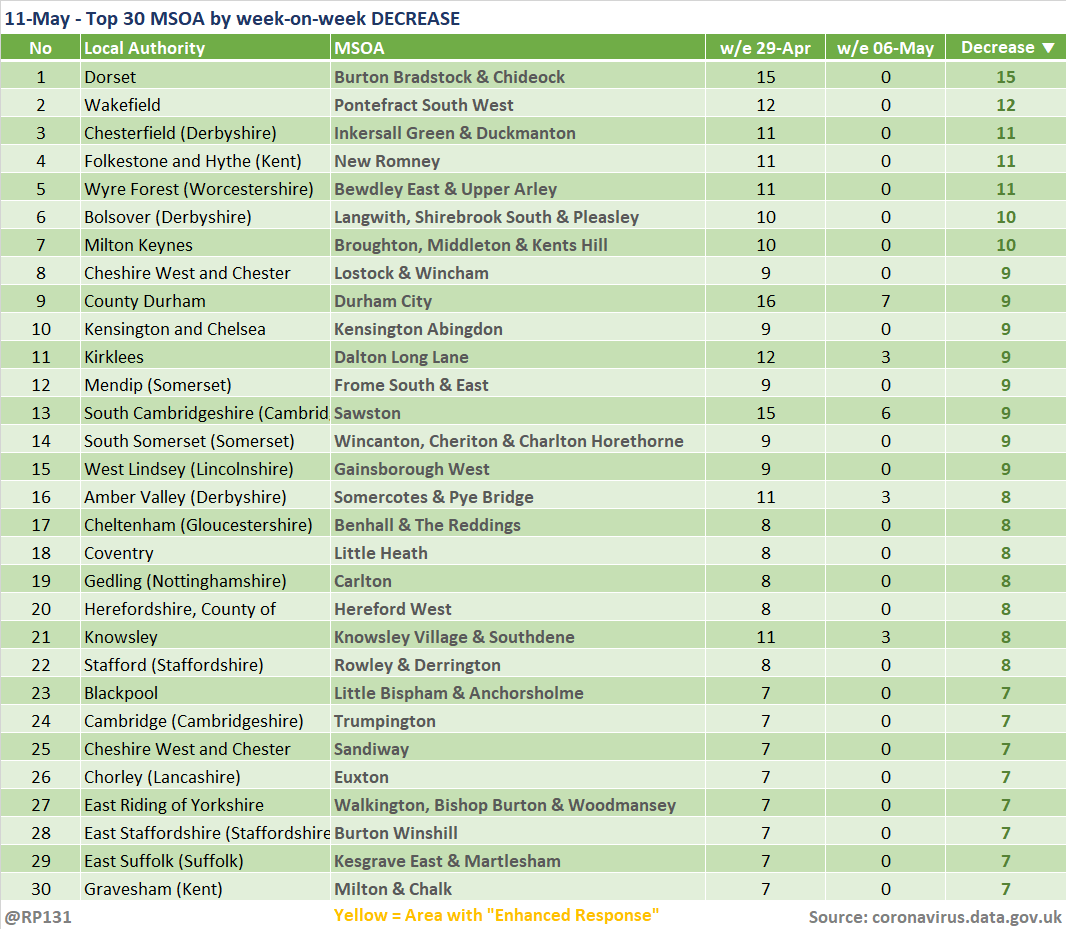
Task: Click 'Chorley (Lancashire)' cell
Action: click(x=205, y=777)
